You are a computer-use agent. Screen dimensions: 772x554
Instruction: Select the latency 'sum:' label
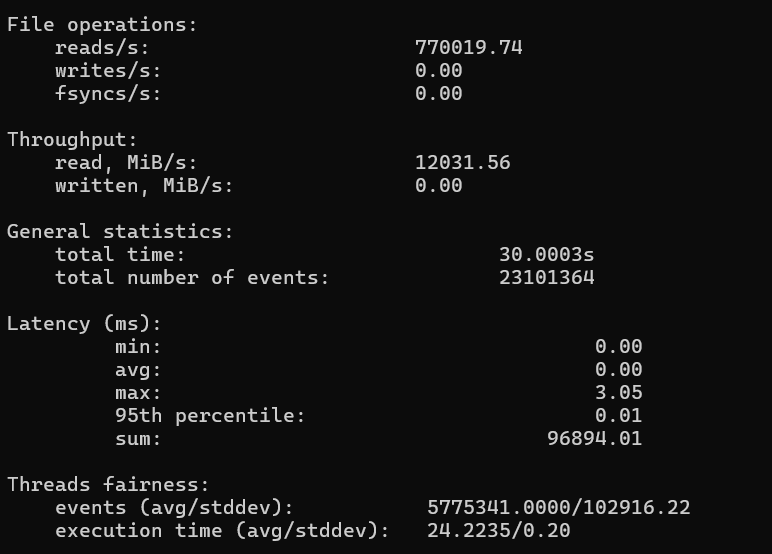[x=138, y=439]
